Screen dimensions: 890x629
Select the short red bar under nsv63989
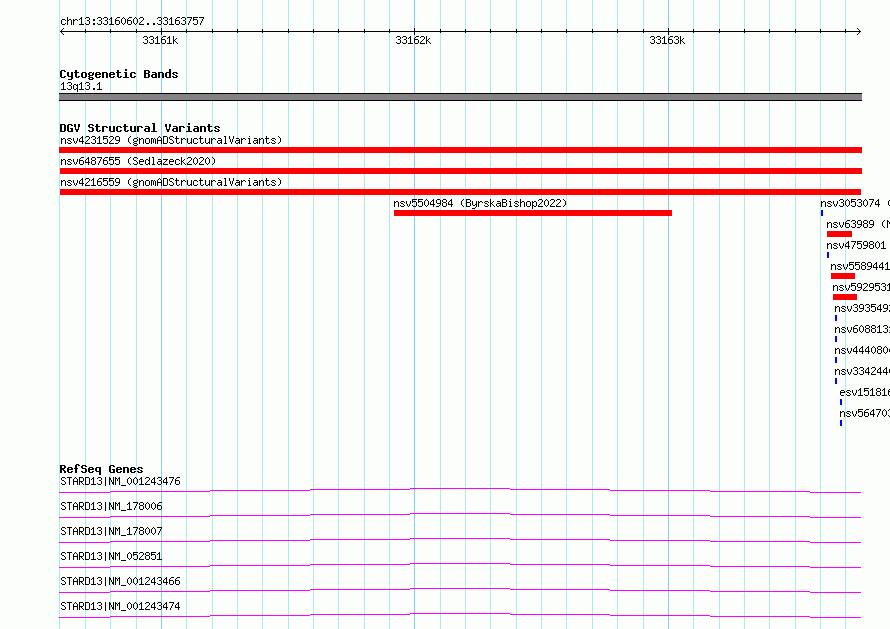839,234
